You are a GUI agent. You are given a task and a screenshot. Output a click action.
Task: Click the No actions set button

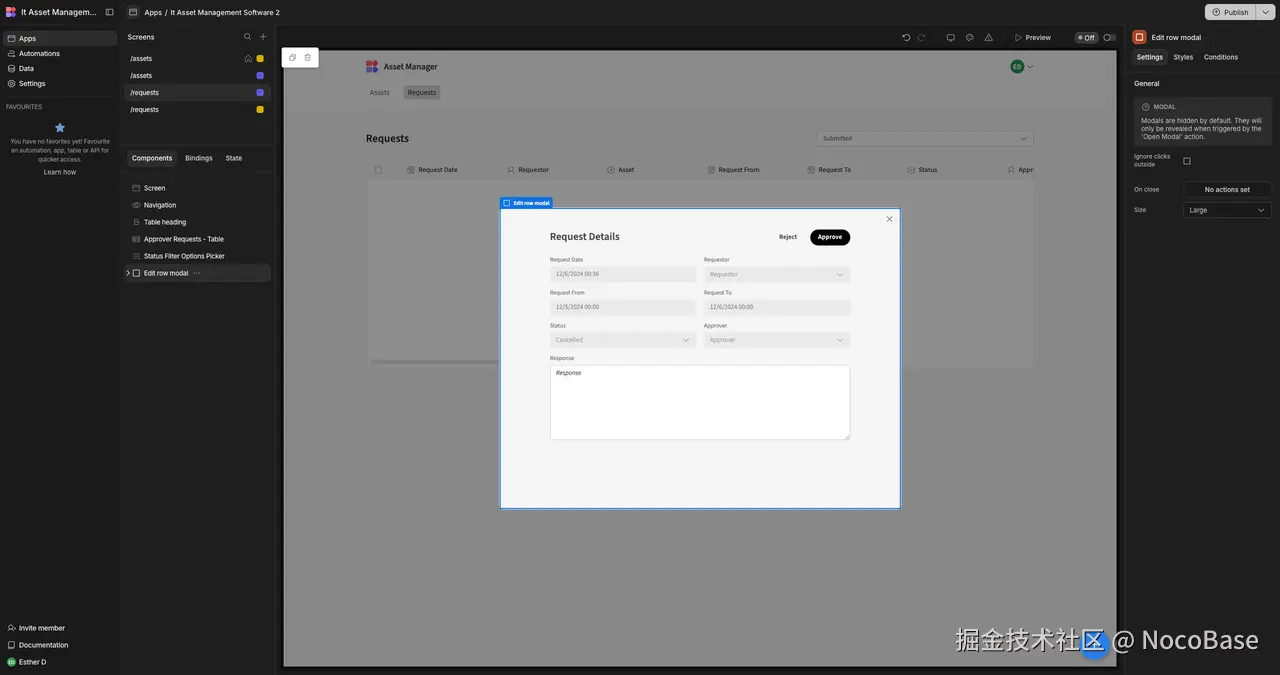1227,189
